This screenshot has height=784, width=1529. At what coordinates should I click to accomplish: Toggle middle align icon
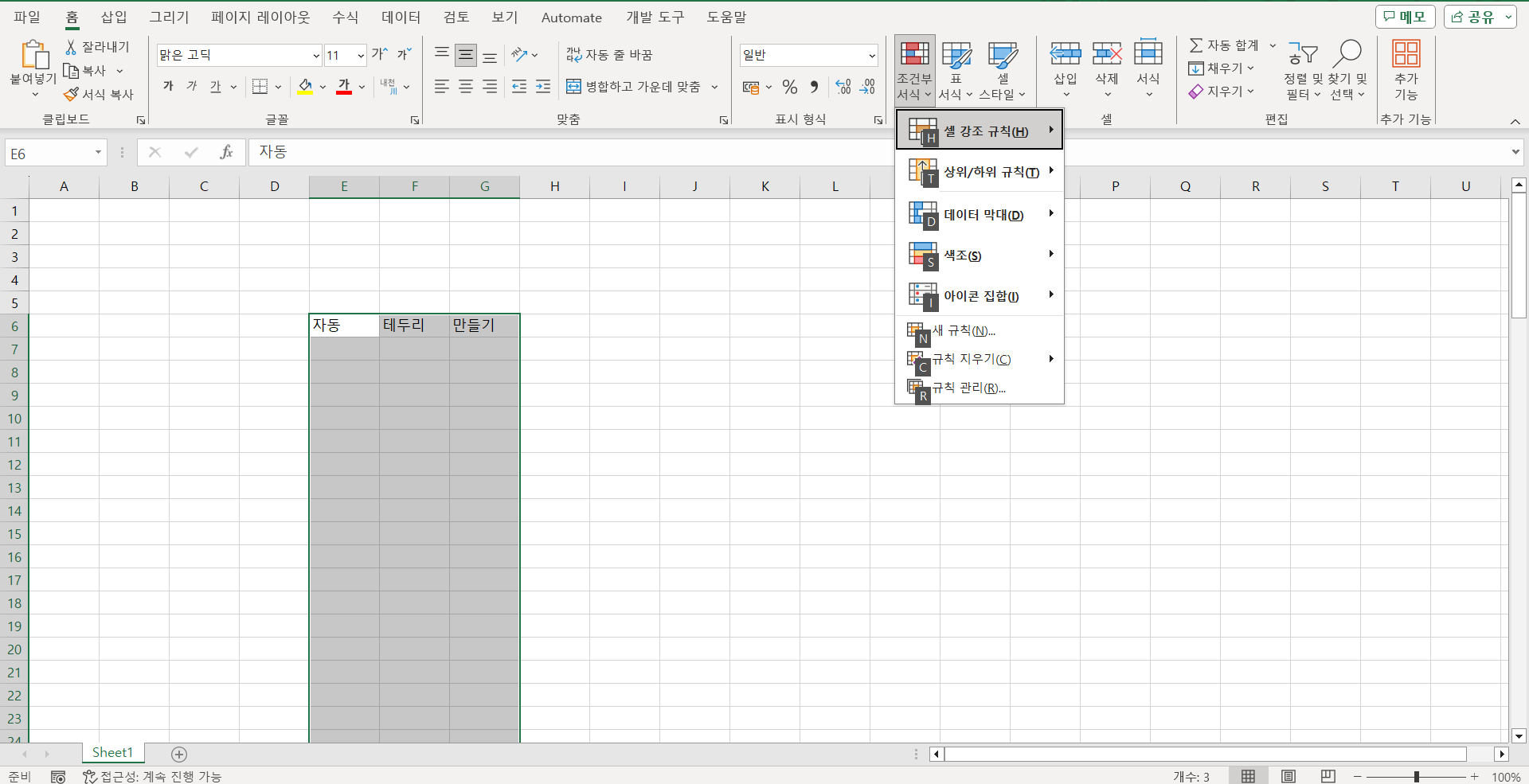(x=466, y=55)
